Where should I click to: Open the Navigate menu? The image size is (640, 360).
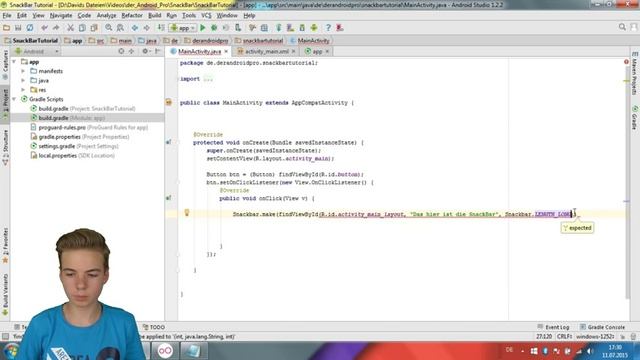pyautogui.click(x=61, y=16)
